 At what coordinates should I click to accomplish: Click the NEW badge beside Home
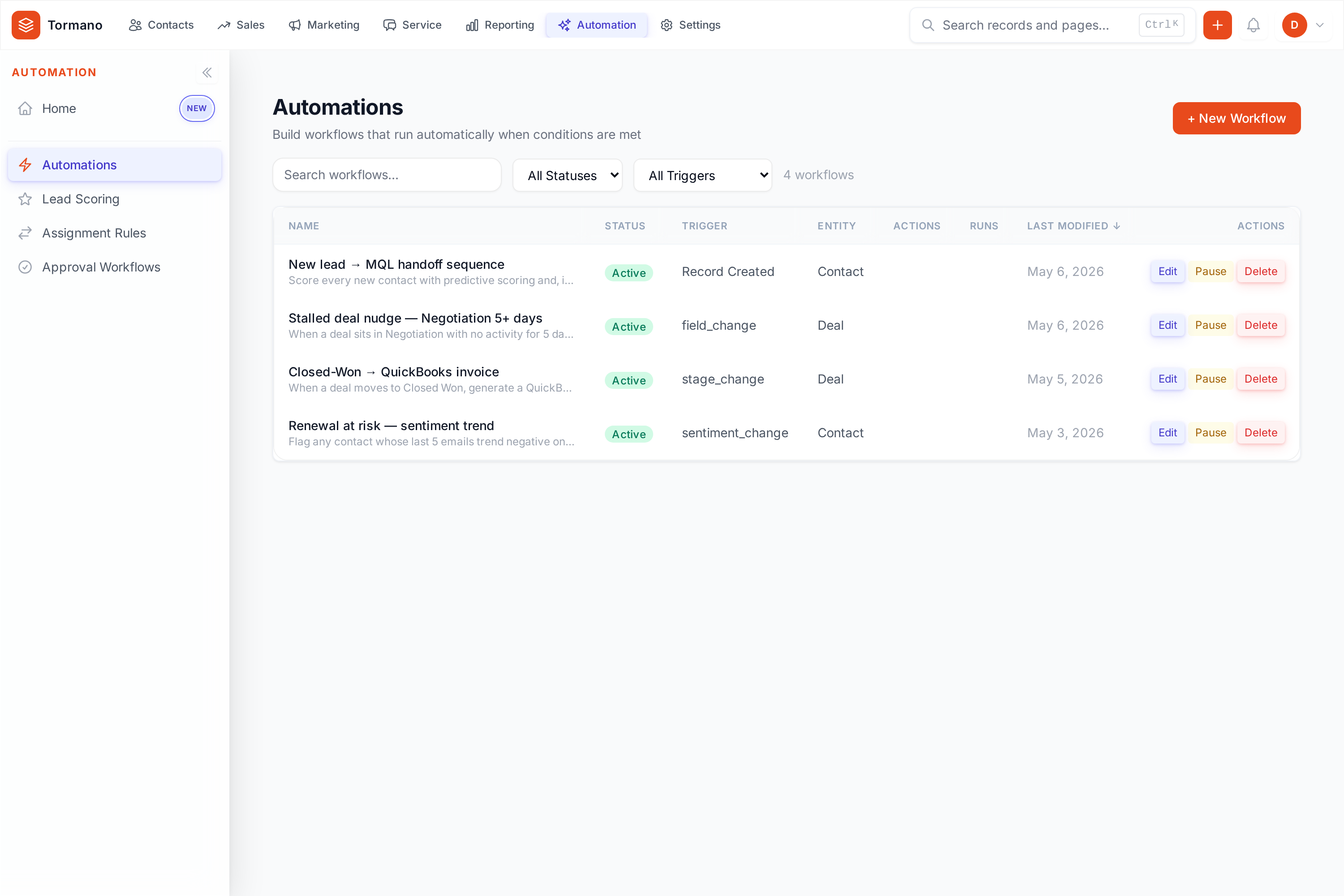(x=197, y=108)
